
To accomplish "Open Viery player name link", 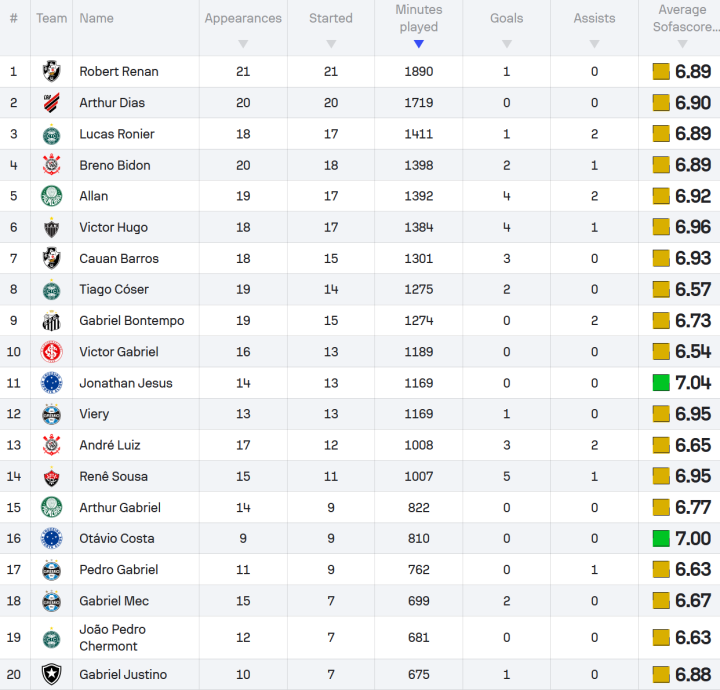I will (94, 414).
